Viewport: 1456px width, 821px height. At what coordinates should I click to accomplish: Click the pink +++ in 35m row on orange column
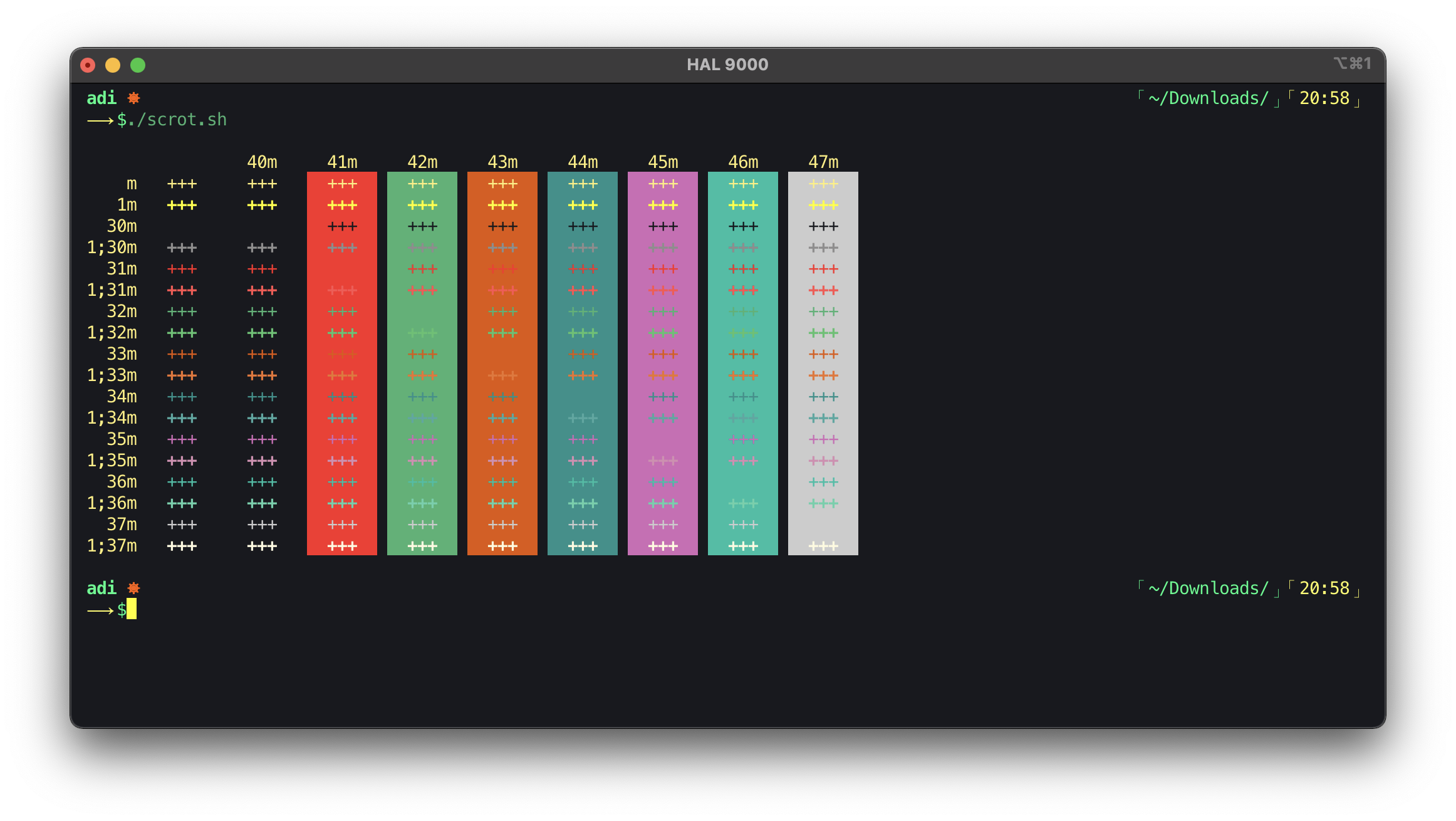502,439
